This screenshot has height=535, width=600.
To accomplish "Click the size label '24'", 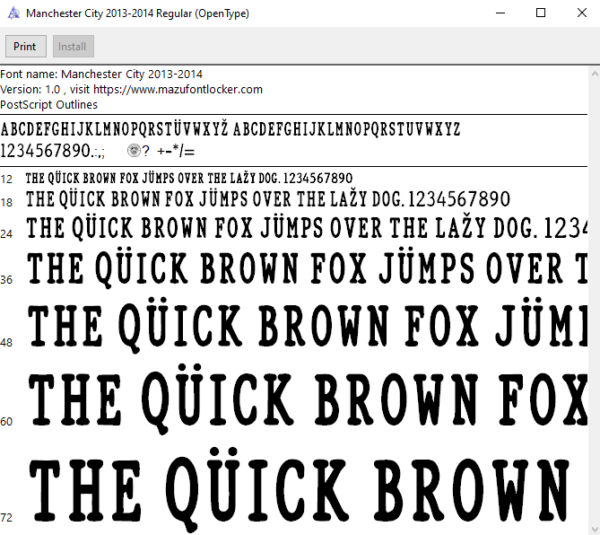I will click(7, 234).
